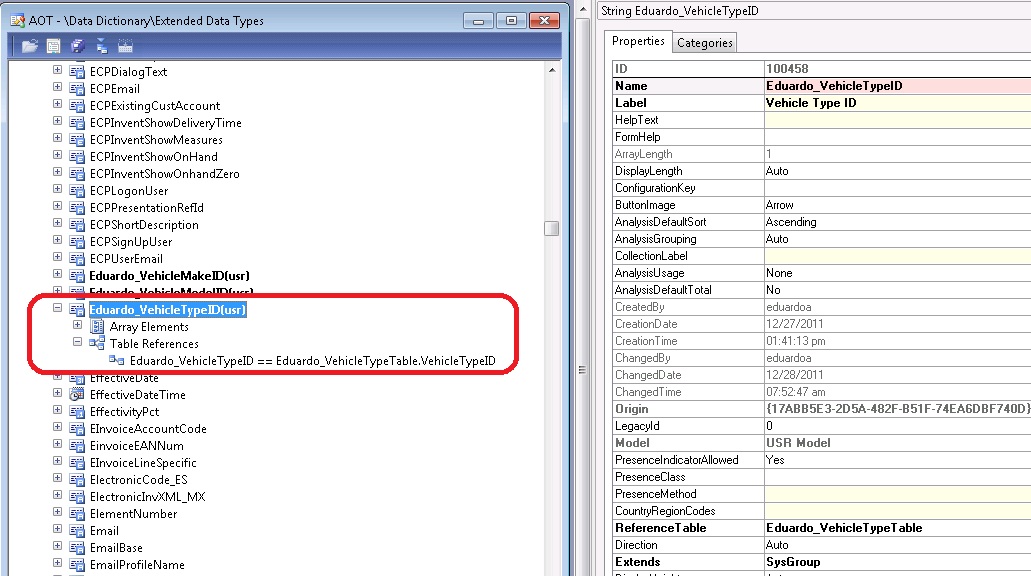Switch to the Categories tab

click(x=704, y=43)
